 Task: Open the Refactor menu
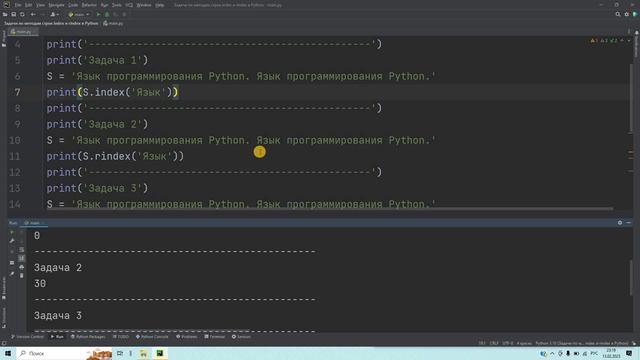pos(89,5)
